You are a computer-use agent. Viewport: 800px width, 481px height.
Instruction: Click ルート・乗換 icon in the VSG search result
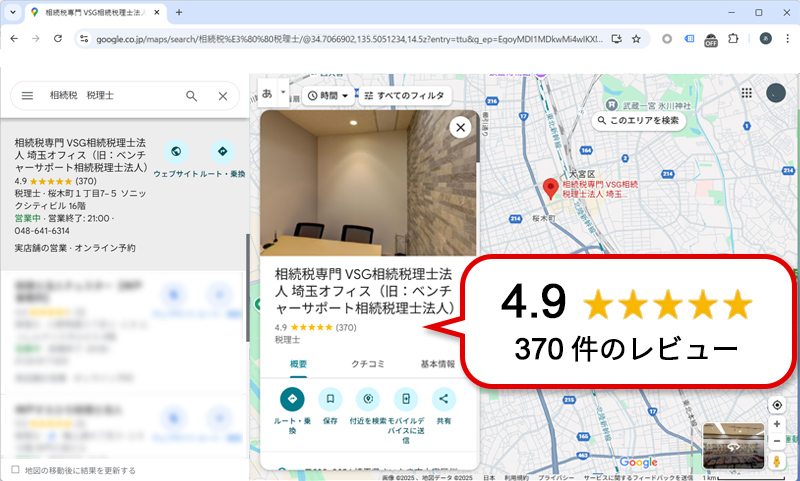(222, 151)
